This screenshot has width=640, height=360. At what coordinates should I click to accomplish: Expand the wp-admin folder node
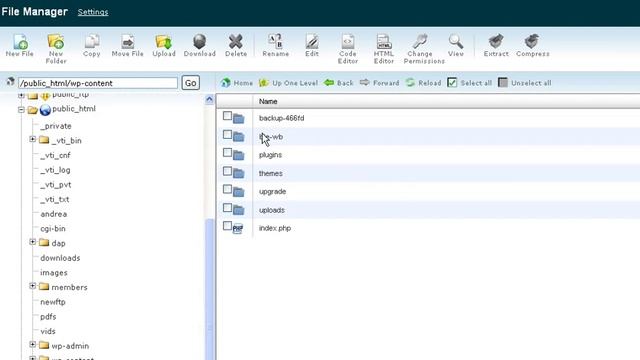(x=33, y=344)
